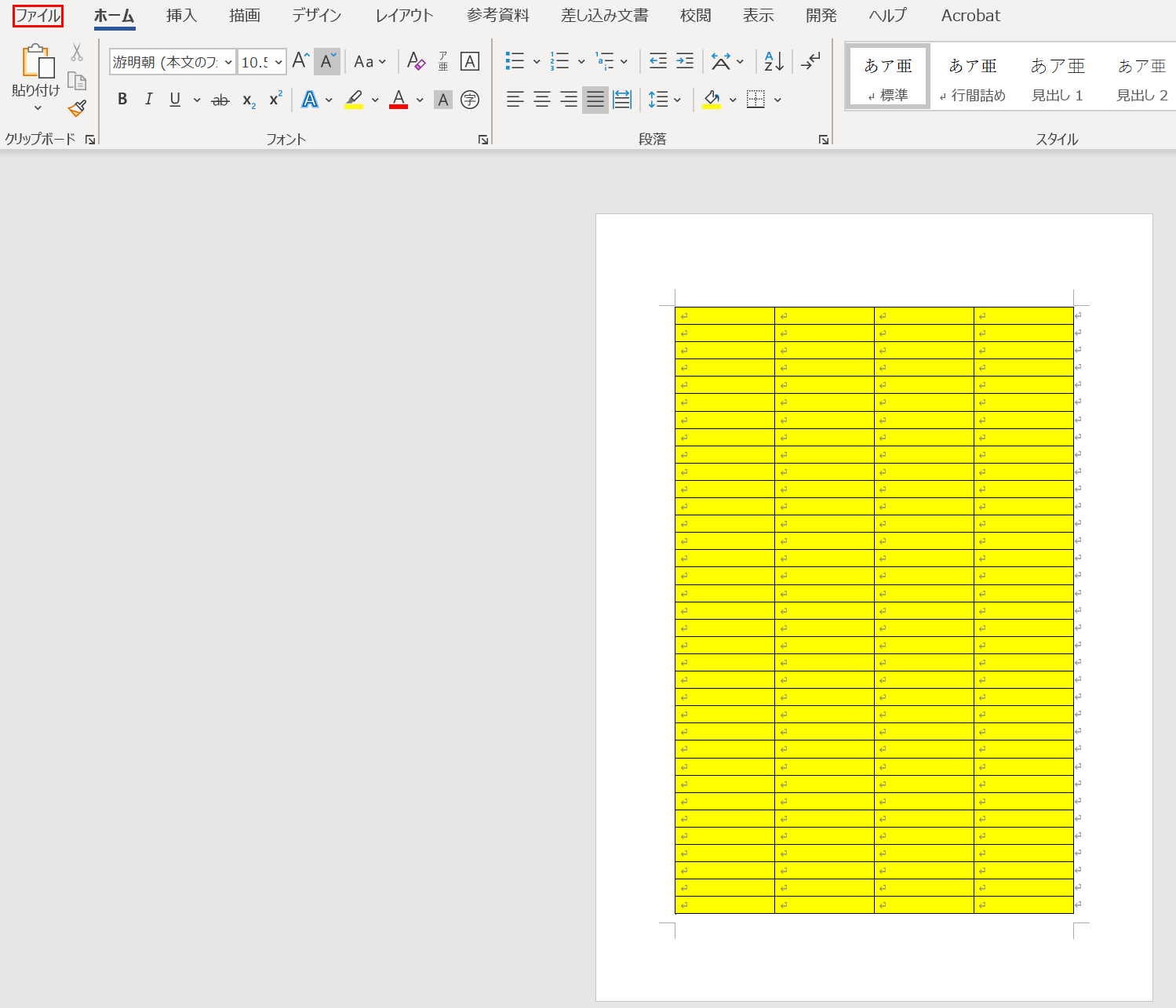Click the Character Border icon

470,61
